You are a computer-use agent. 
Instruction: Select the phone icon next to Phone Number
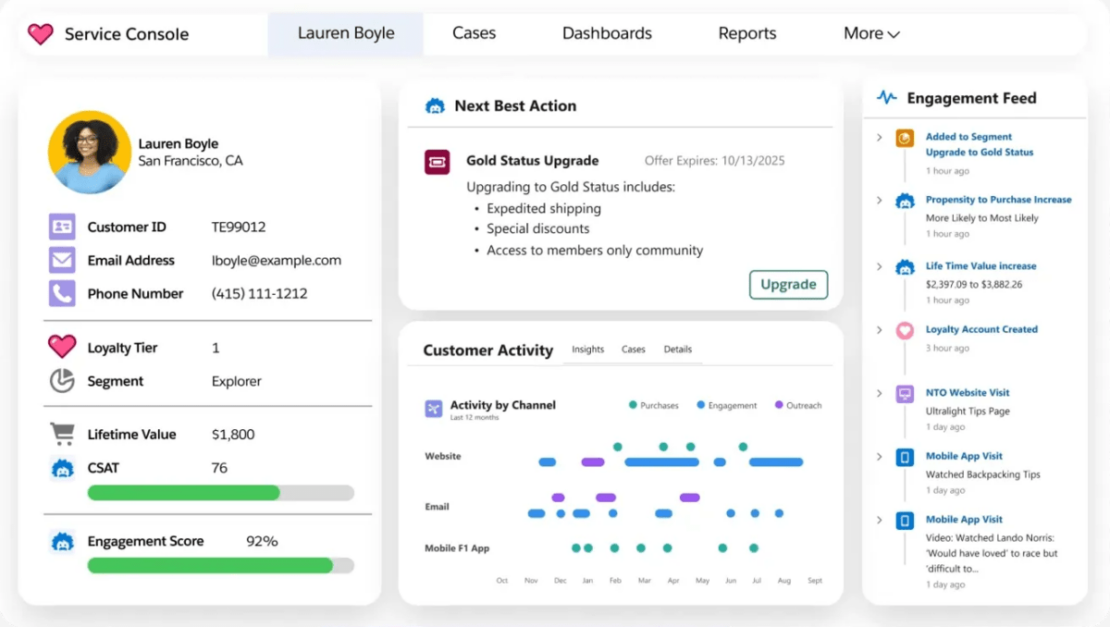coord(62,293)
